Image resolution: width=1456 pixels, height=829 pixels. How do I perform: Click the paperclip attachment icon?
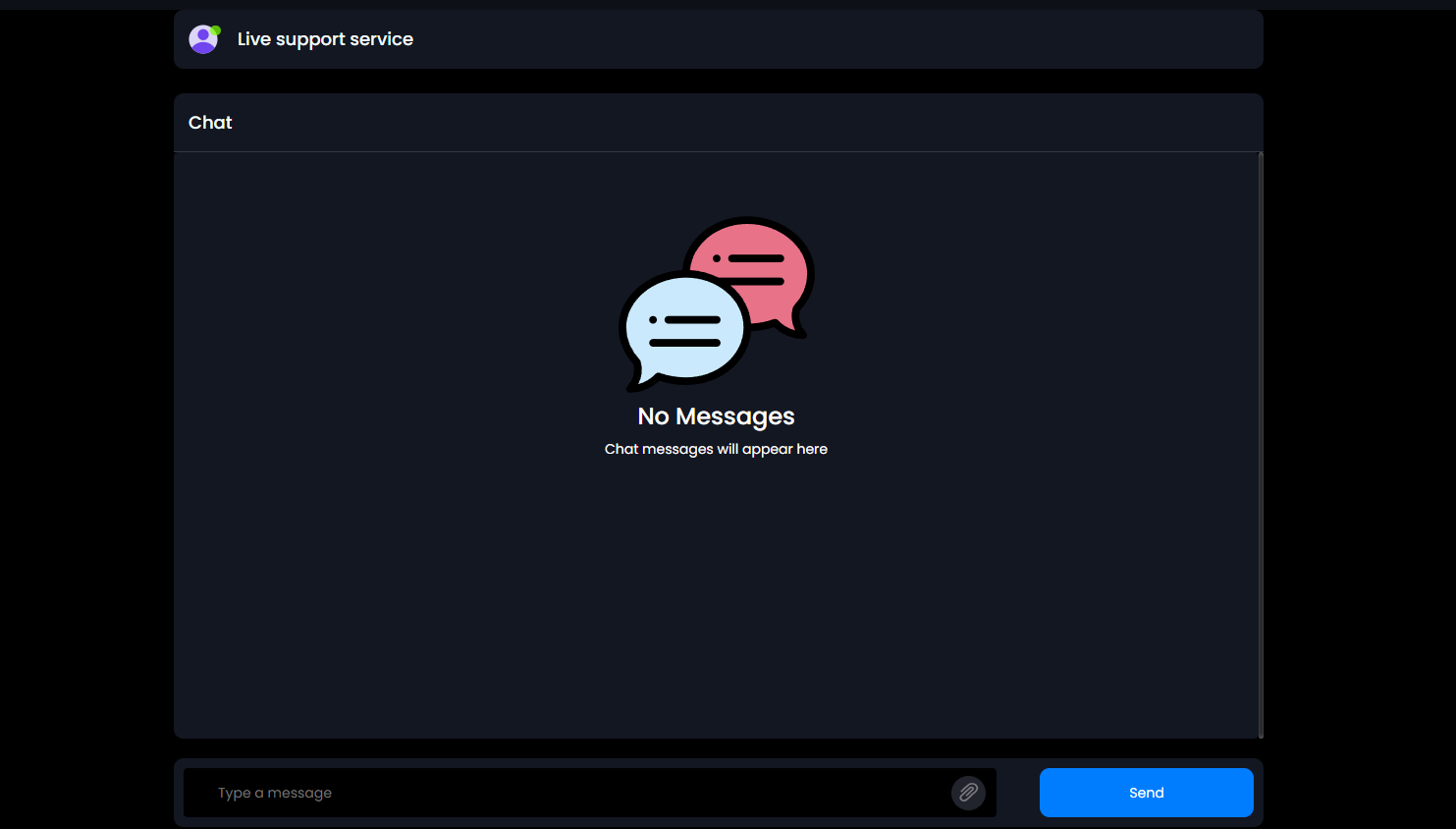click(x=968, y=793)
